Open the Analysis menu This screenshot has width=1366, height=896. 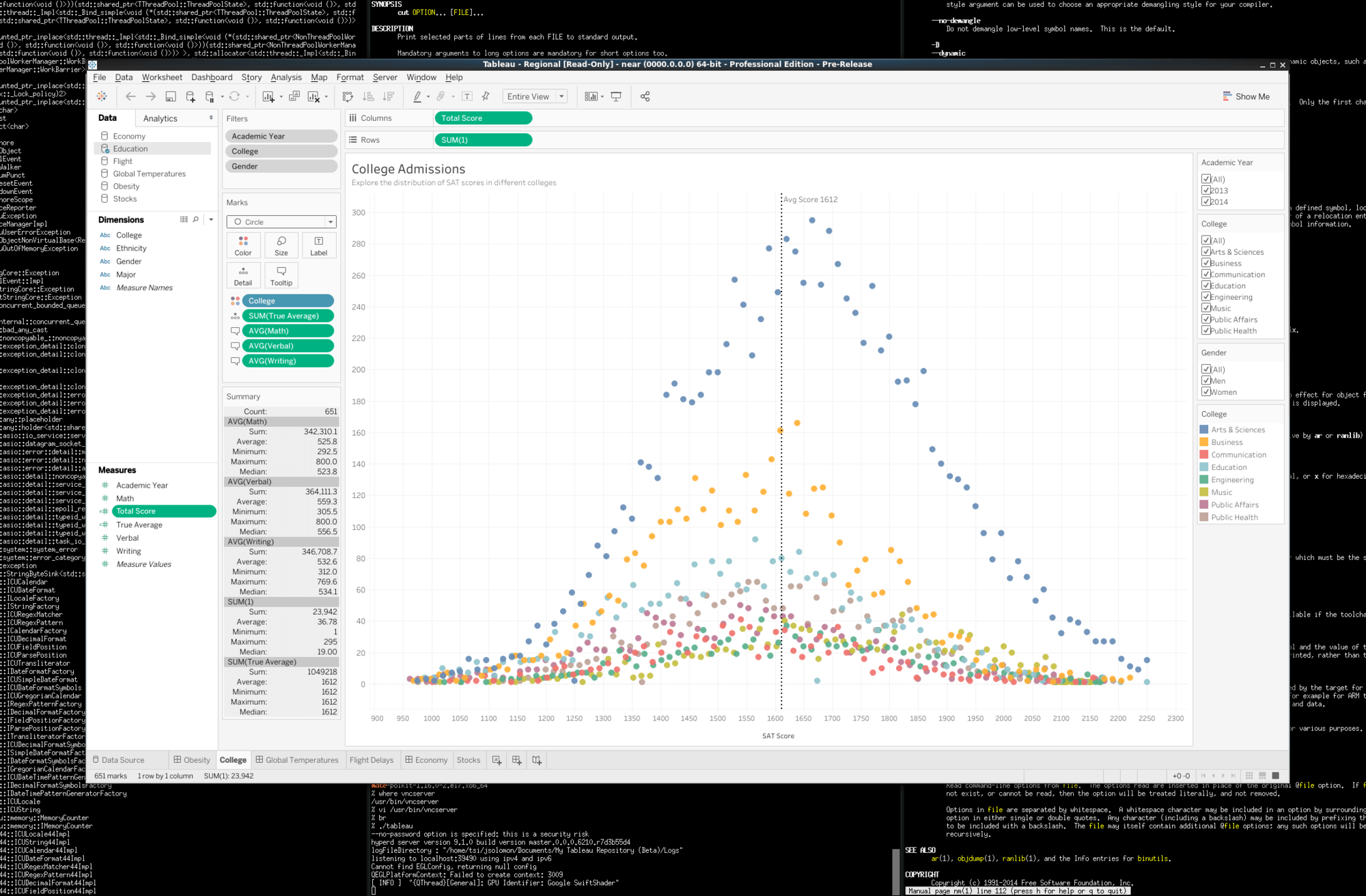(286, 77)
